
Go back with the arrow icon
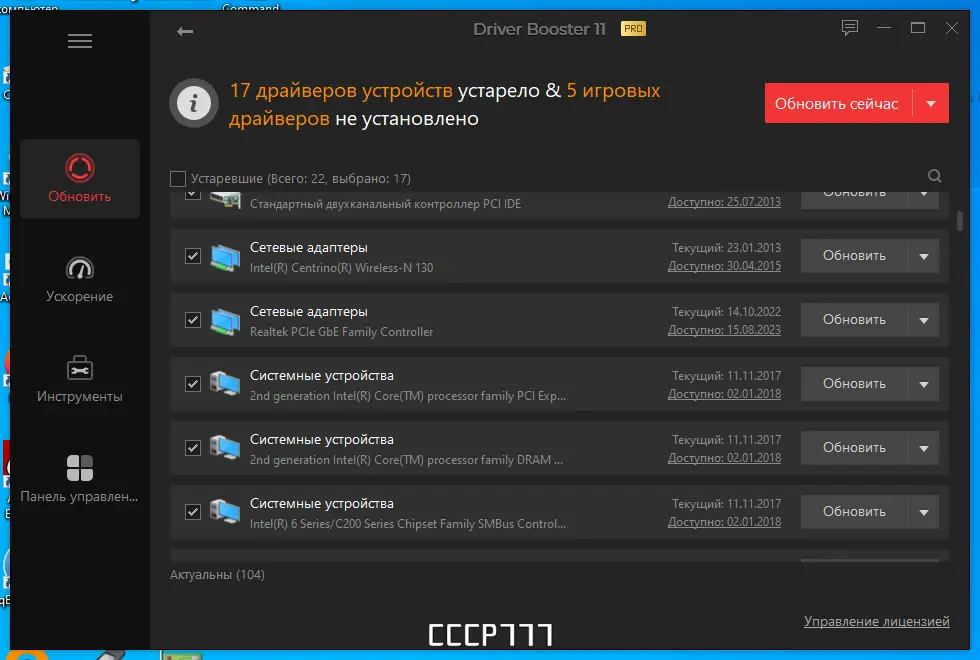pyautogui.click(x=185, y=31)
